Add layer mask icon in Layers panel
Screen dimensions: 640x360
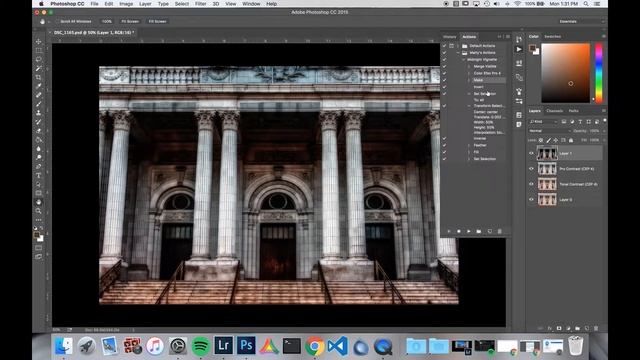(x=559, y=328)
